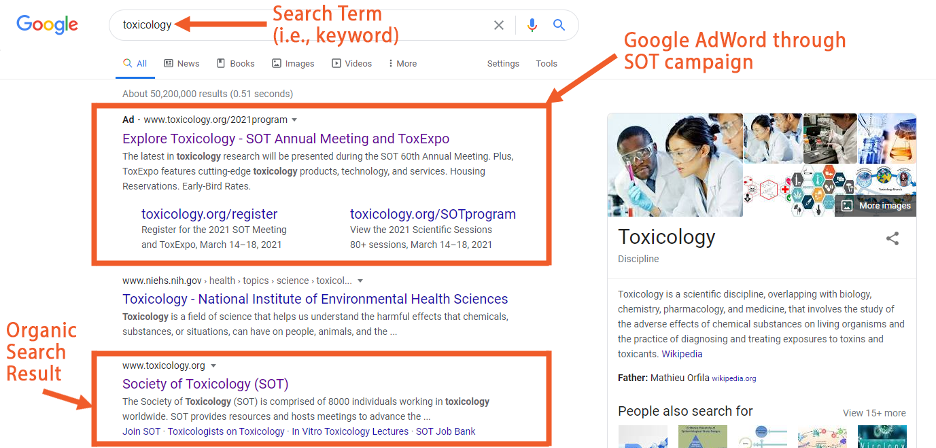Screen dimensions: 936x448
Task: Click the www.toxicology.org URL text
Action: coord(164,366)
